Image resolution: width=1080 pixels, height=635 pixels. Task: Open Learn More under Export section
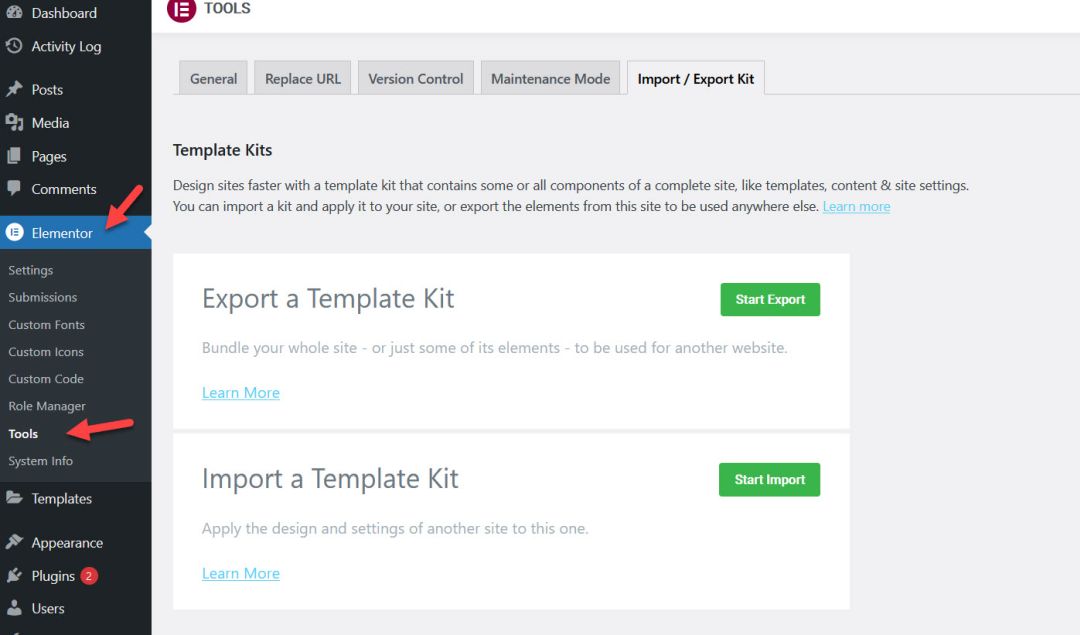click(x=240, y=392)
